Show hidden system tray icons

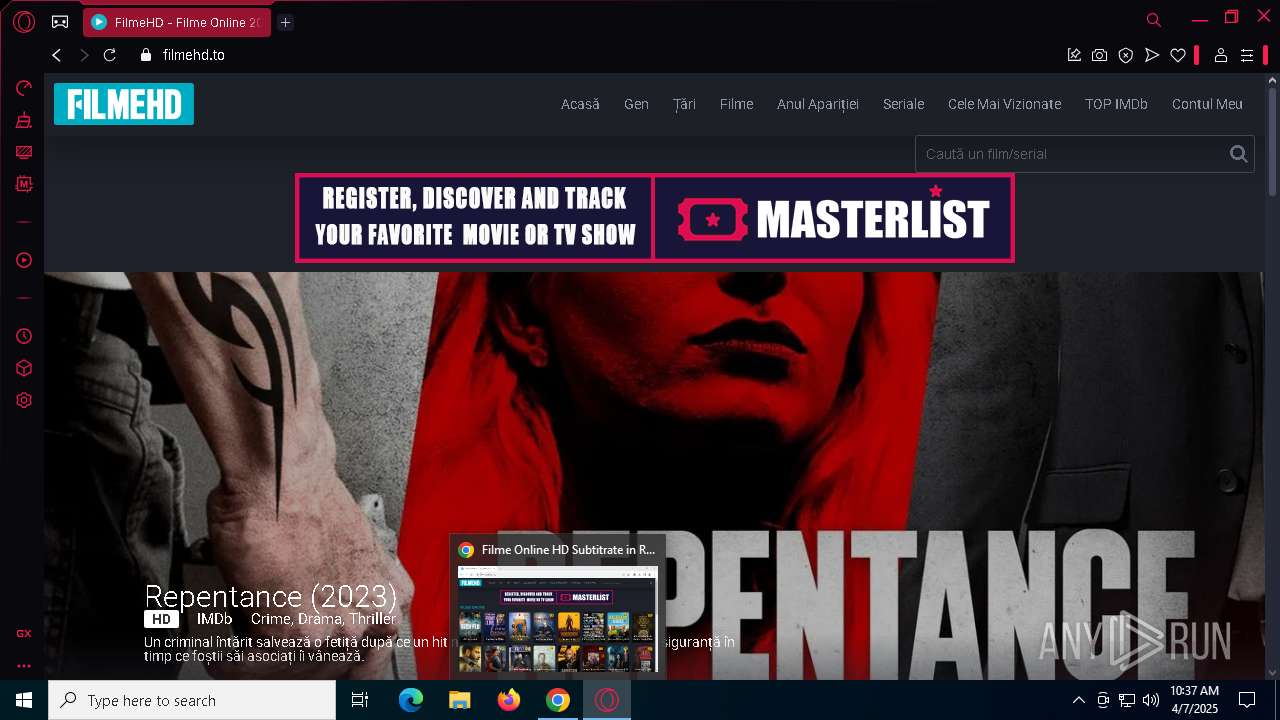point(1078,700)
